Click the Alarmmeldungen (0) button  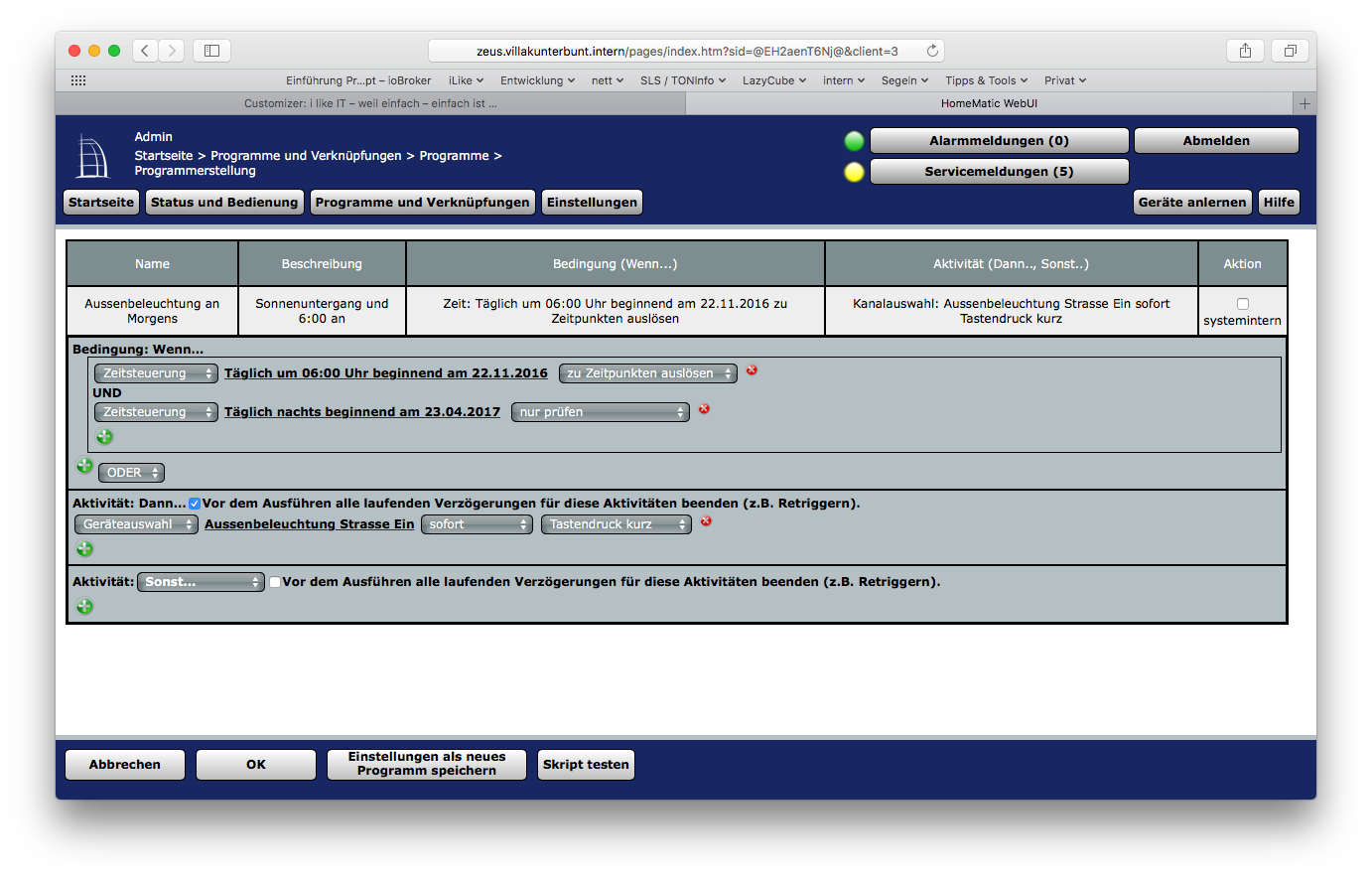tap(1000, 141)
